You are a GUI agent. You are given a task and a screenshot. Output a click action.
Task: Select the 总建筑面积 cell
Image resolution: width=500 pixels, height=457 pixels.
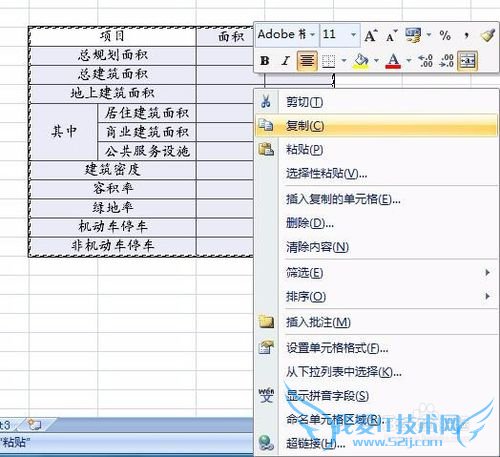pos(112,75)
